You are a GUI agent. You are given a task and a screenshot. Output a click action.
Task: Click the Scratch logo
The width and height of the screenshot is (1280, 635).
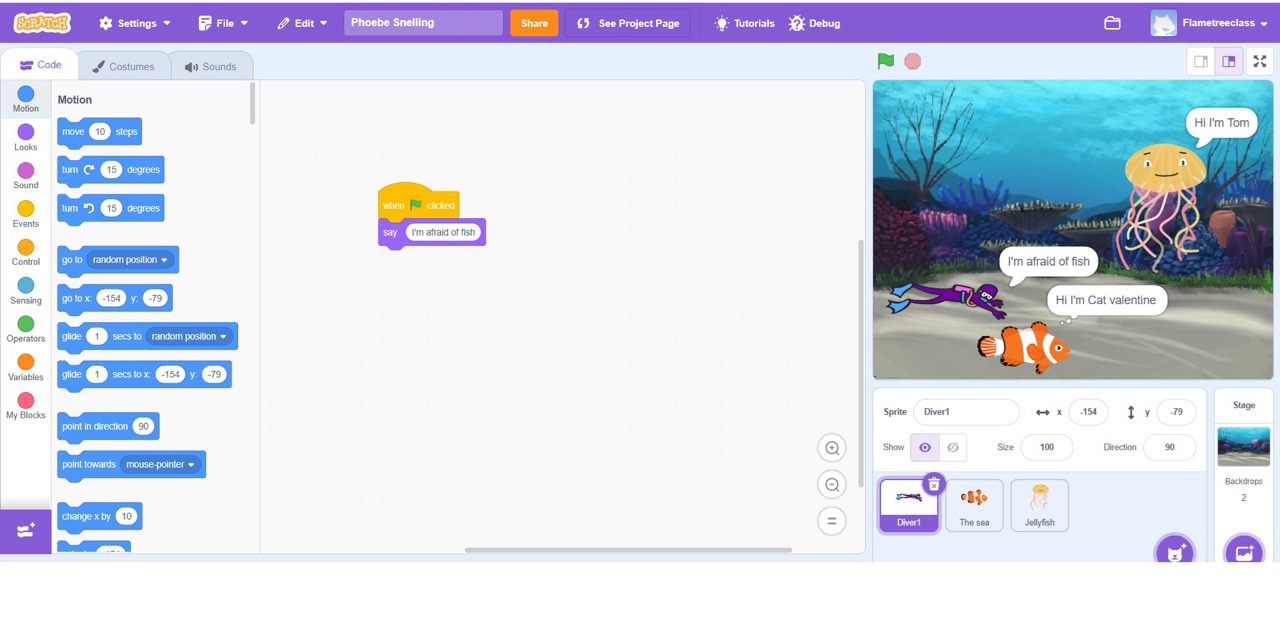tap(42, 22)
